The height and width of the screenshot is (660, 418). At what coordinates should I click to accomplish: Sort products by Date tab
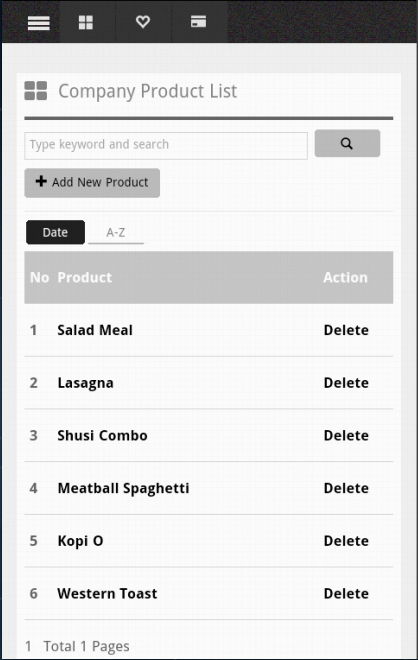[55, 232]
